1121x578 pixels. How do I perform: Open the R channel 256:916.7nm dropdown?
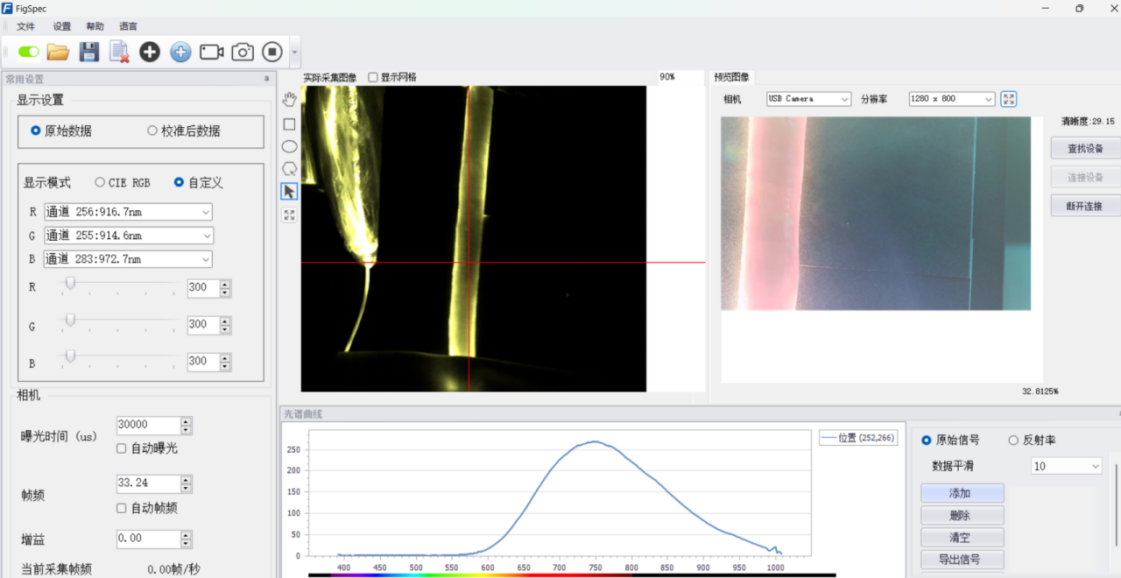[128, 212]
